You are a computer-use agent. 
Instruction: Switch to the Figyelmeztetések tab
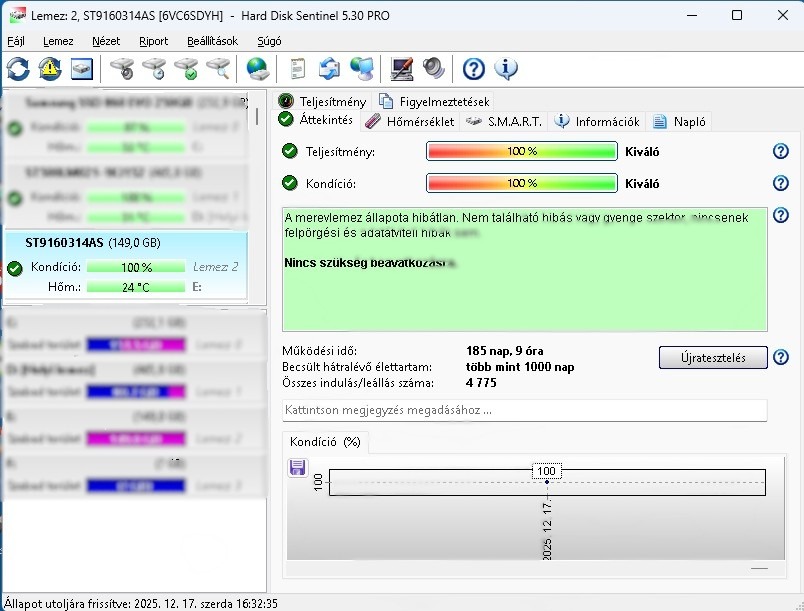pyautogui.click(x=434, y=101)
